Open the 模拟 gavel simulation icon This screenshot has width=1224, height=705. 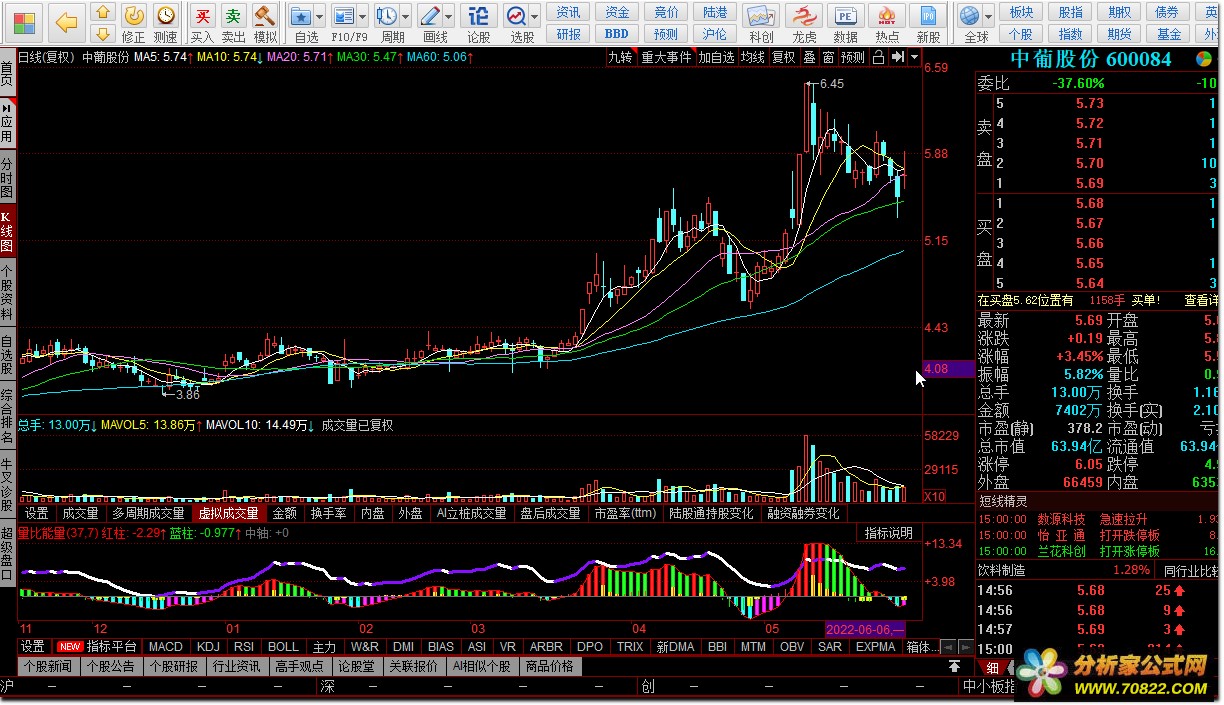pos(265,15)
